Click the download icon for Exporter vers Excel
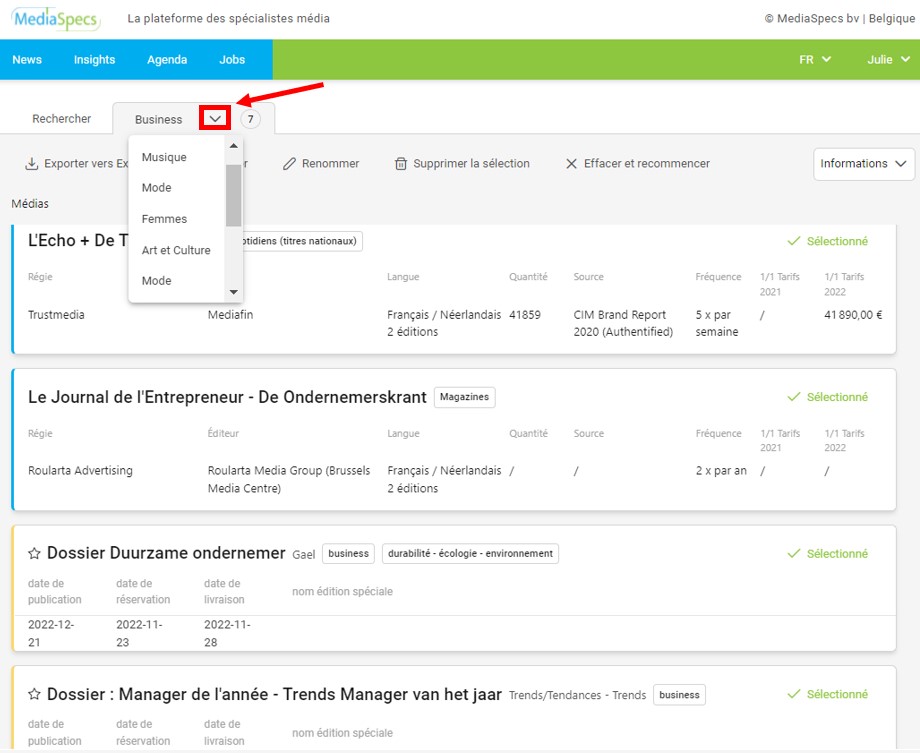Image resolution: width=920 pixels, height=753 pixels. [31, 164]
